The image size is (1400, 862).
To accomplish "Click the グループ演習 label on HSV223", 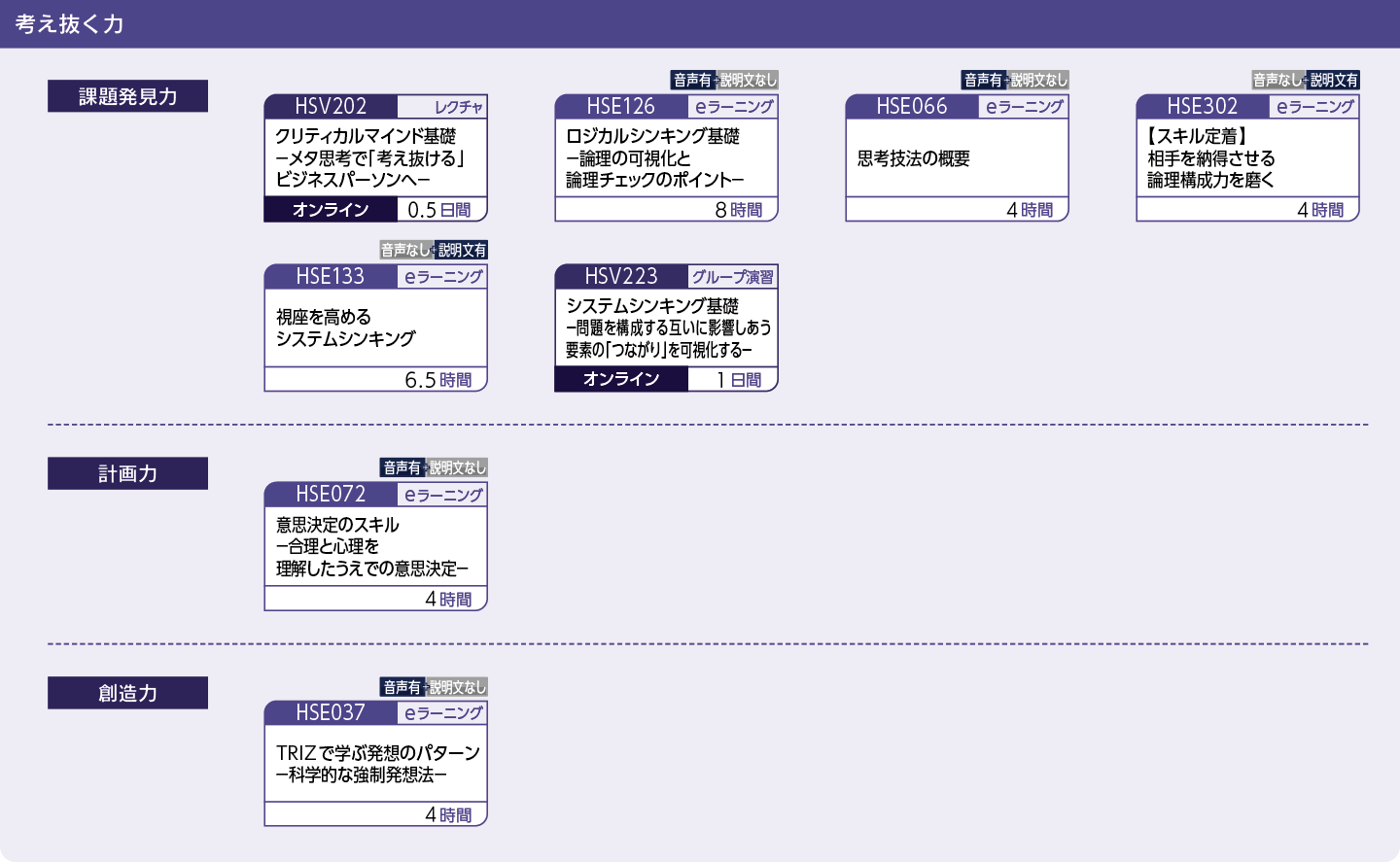I will pyautogui.click(x=733, y=277).
